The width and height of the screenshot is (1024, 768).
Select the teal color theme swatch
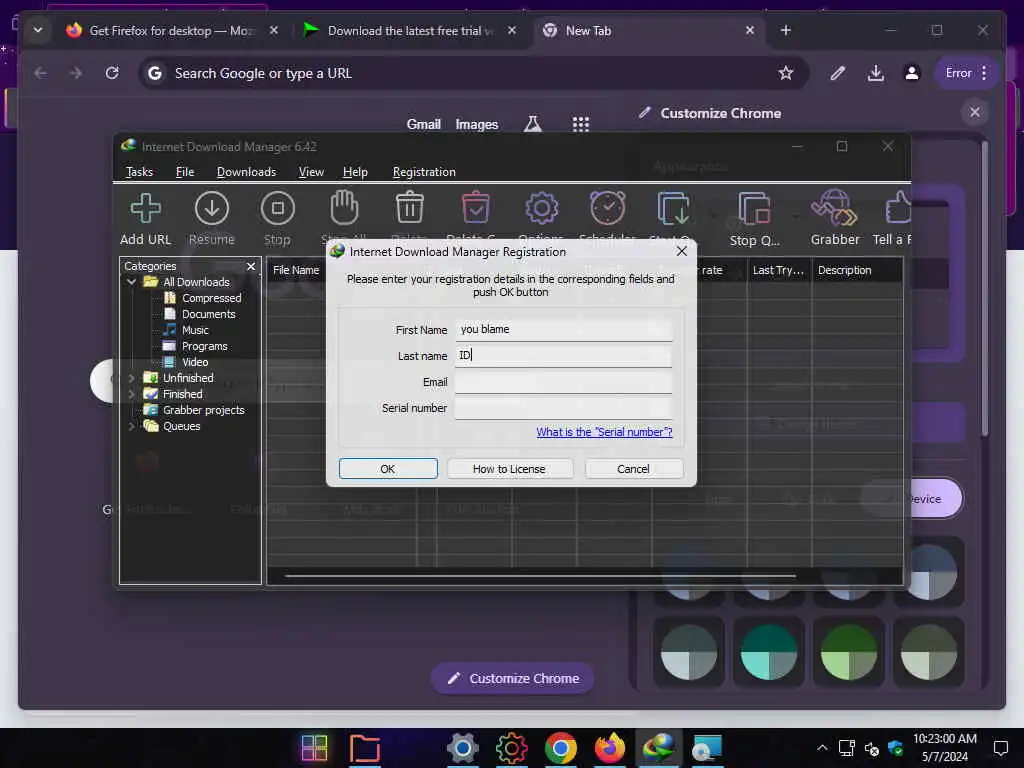(769, 652)
